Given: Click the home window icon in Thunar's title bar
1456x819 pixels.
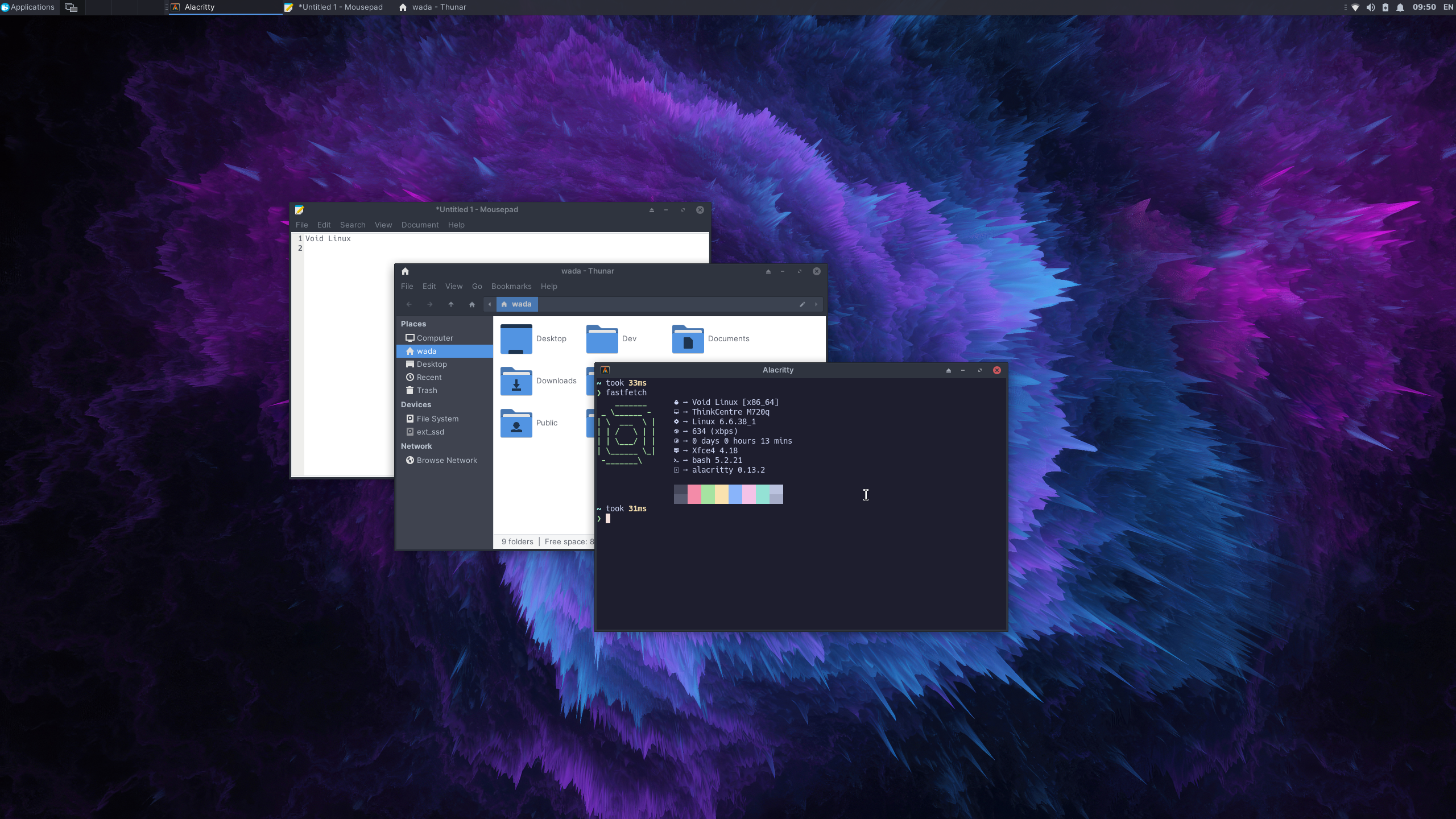Looking at the screenshot, I should (x=405, y=271).
